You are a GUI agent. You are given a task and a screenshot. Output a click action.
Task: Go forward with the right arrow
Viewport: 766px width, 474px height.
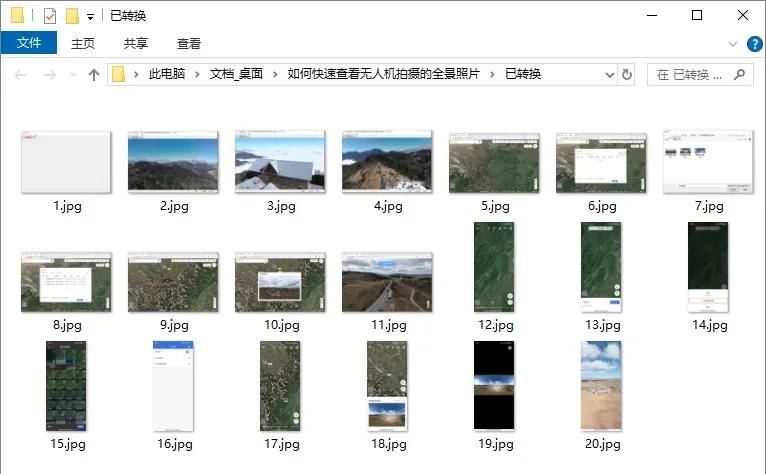pos(49,75)
